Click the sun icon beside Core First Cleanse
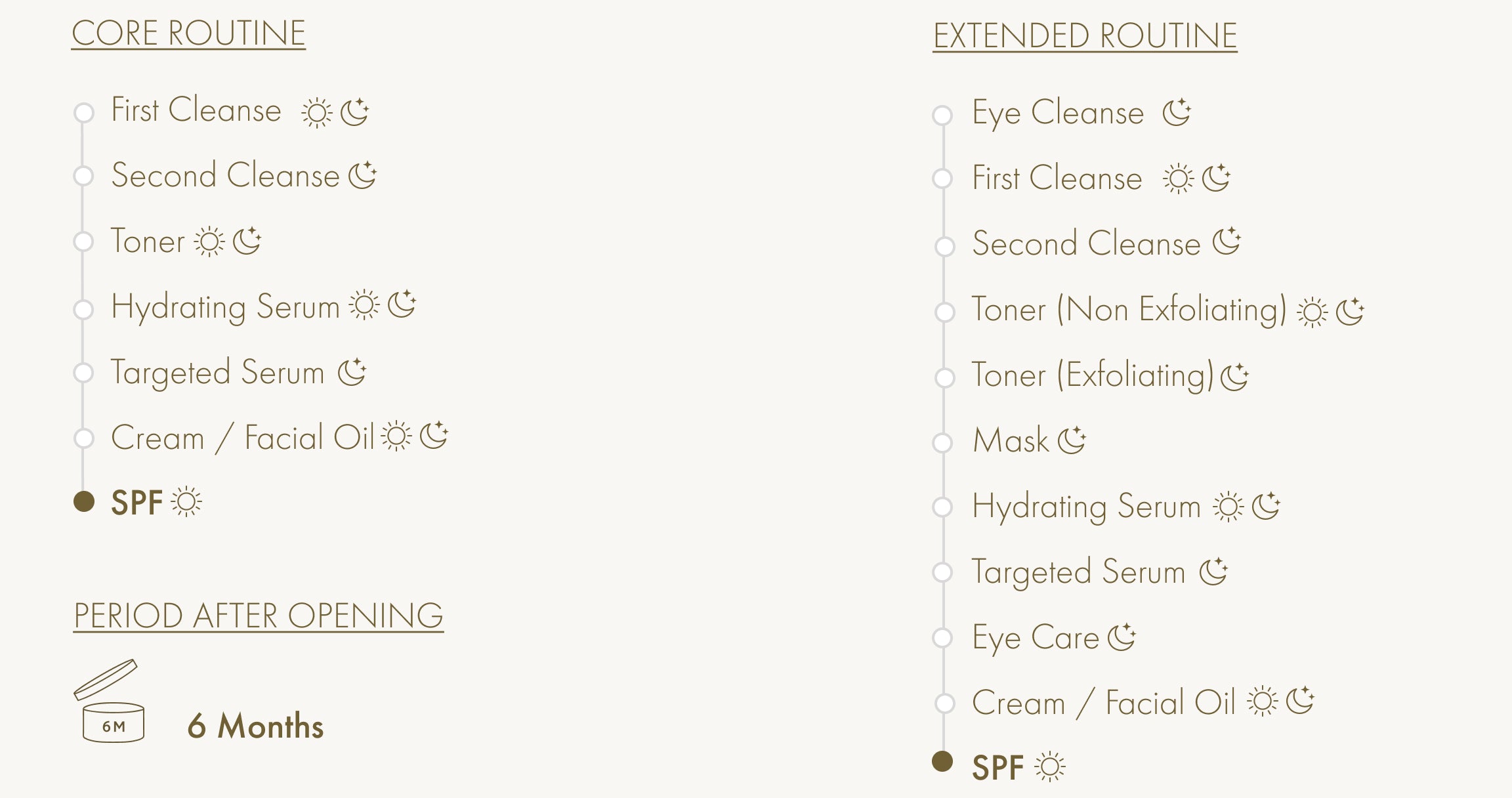This screenshot has height=798, width=1512. point(316,113)
